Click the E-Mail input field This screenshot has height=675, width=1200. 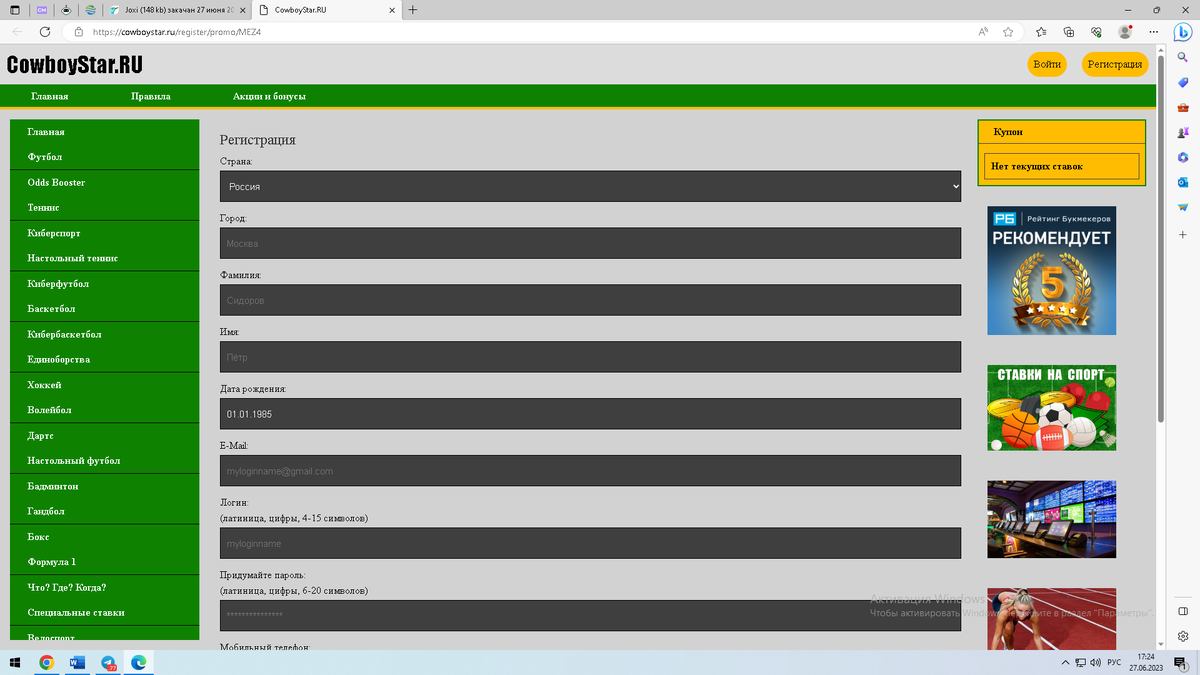(x=590, y=471)
